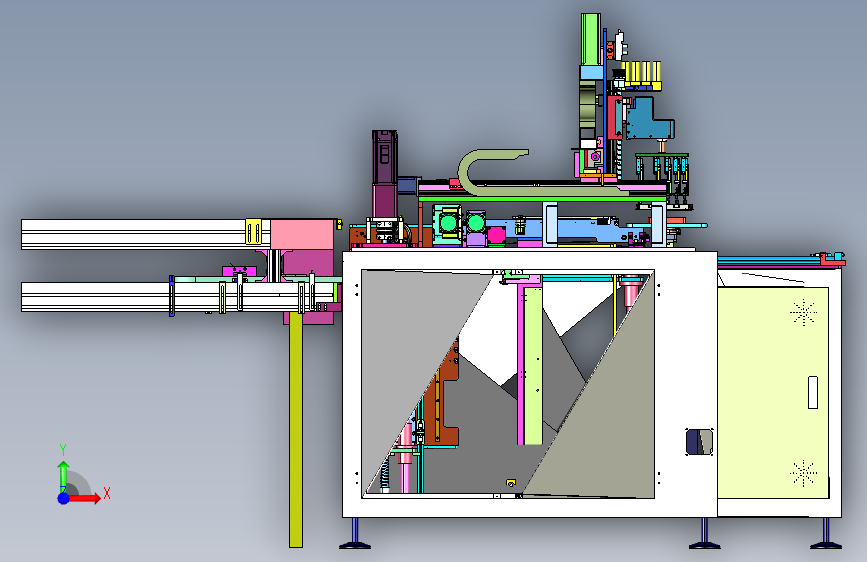867x562 pixels.
Task: Select the magenta square block beside the green gearboxes
Action: pos(496,235)
